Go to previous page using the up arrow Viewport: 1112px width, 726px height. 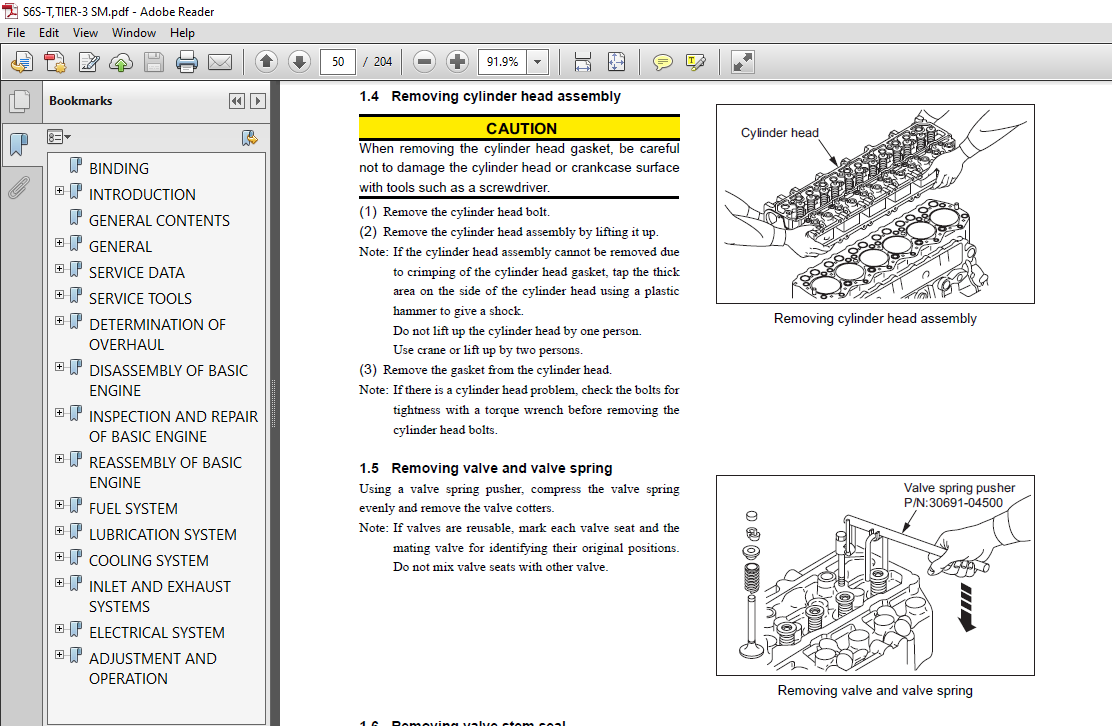[x=267, y=62]
